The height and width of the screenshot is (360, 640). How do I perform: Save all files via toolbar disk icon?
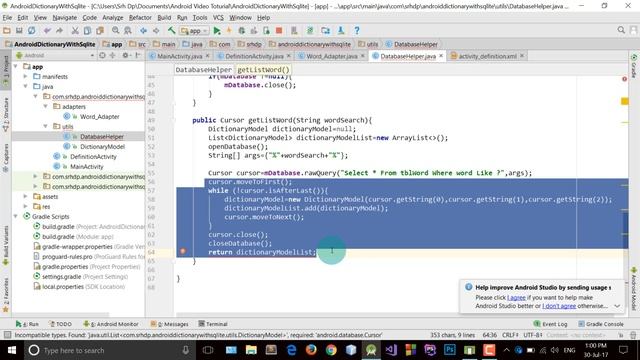[x=19, y=31]
